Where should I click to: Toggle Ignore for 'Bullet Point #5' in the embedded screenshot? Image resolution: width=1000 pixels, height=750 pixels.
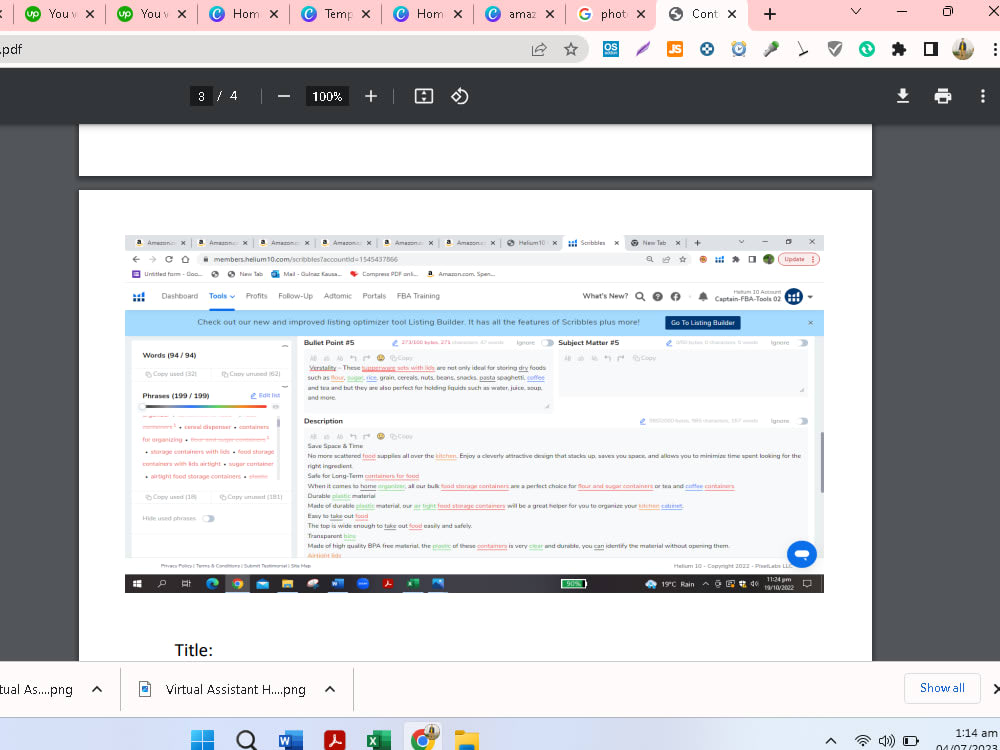[x=547, y=343]
